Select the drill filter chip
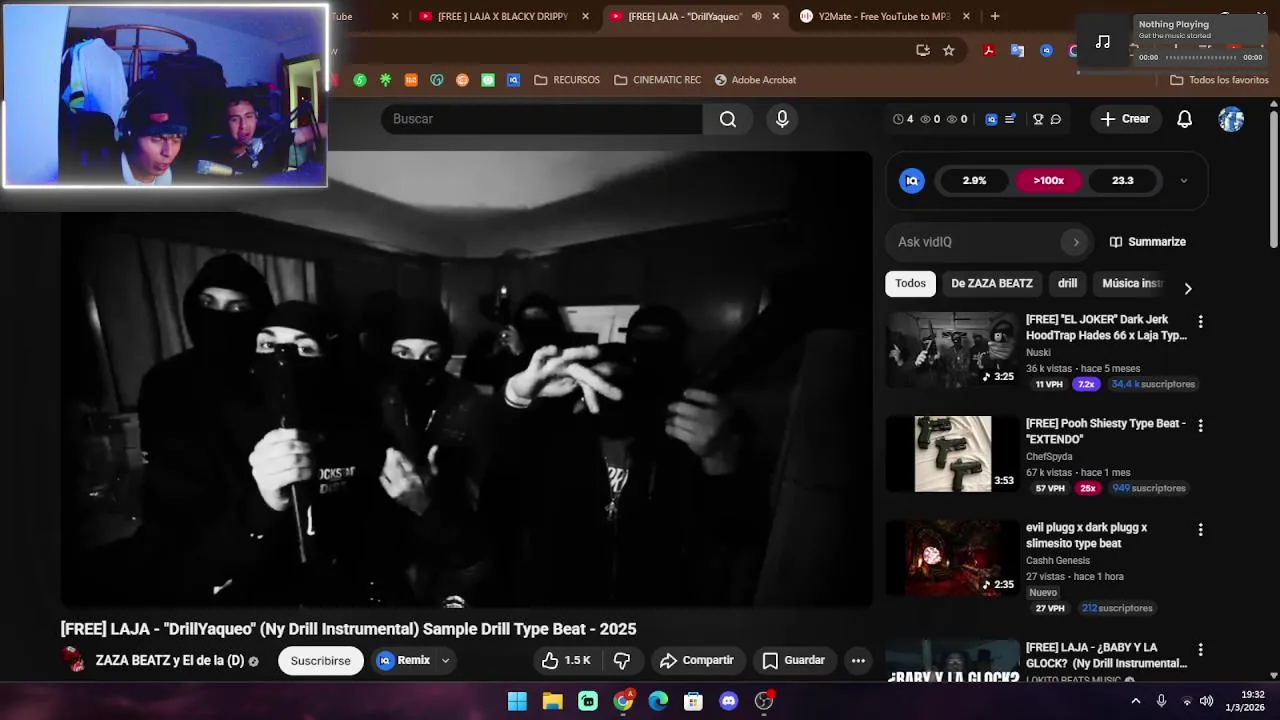This screenshot has height=720, width=1280. (x=1067, y=283)
